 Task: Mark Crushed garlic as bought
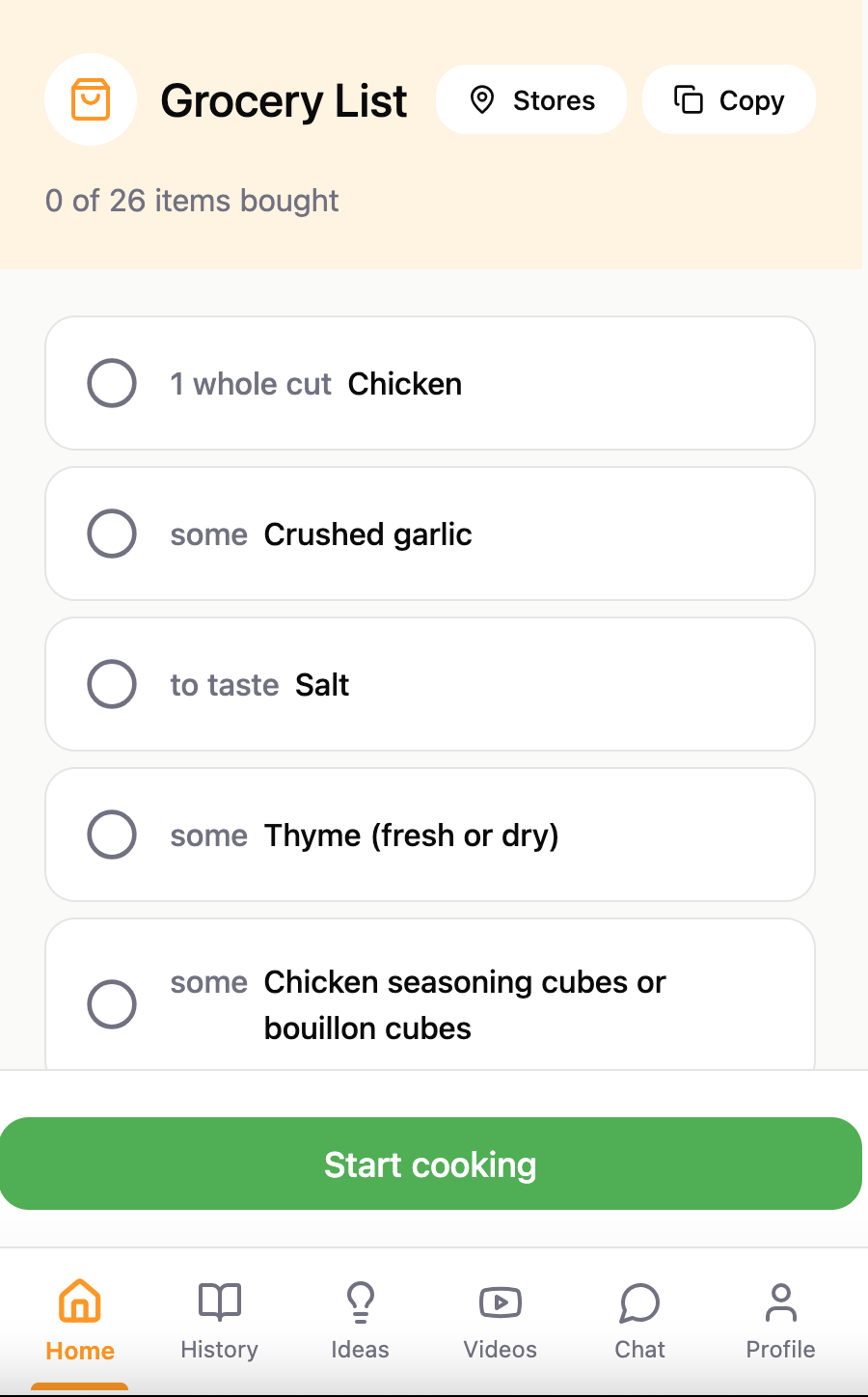click(112, 534)
